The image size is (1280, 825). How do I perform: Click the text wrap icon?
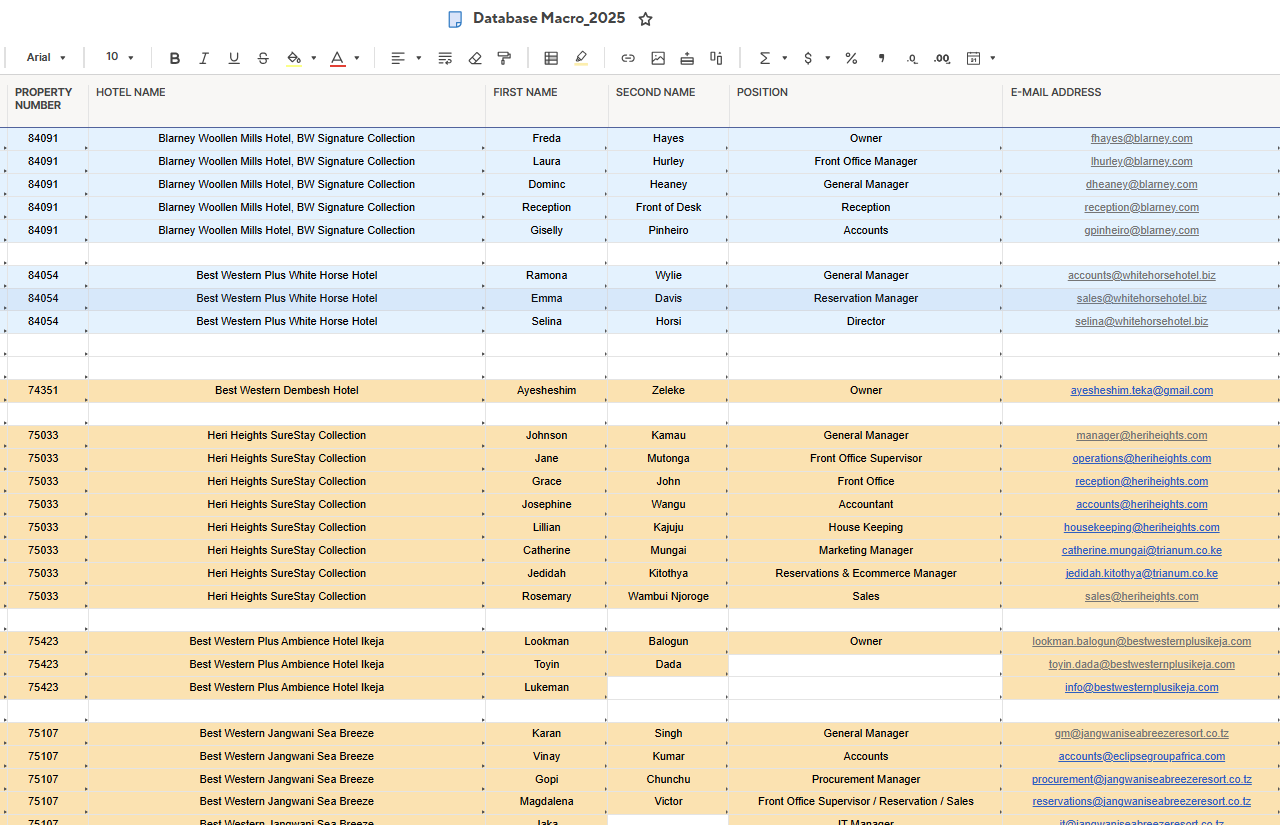[445, 58]
